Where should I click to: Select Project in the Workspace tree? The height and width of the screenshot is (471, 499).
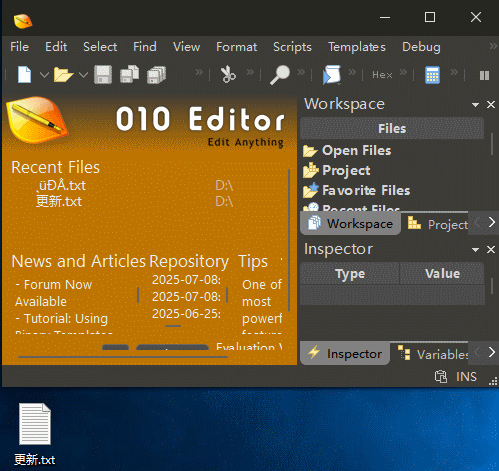tap(346, 171)
